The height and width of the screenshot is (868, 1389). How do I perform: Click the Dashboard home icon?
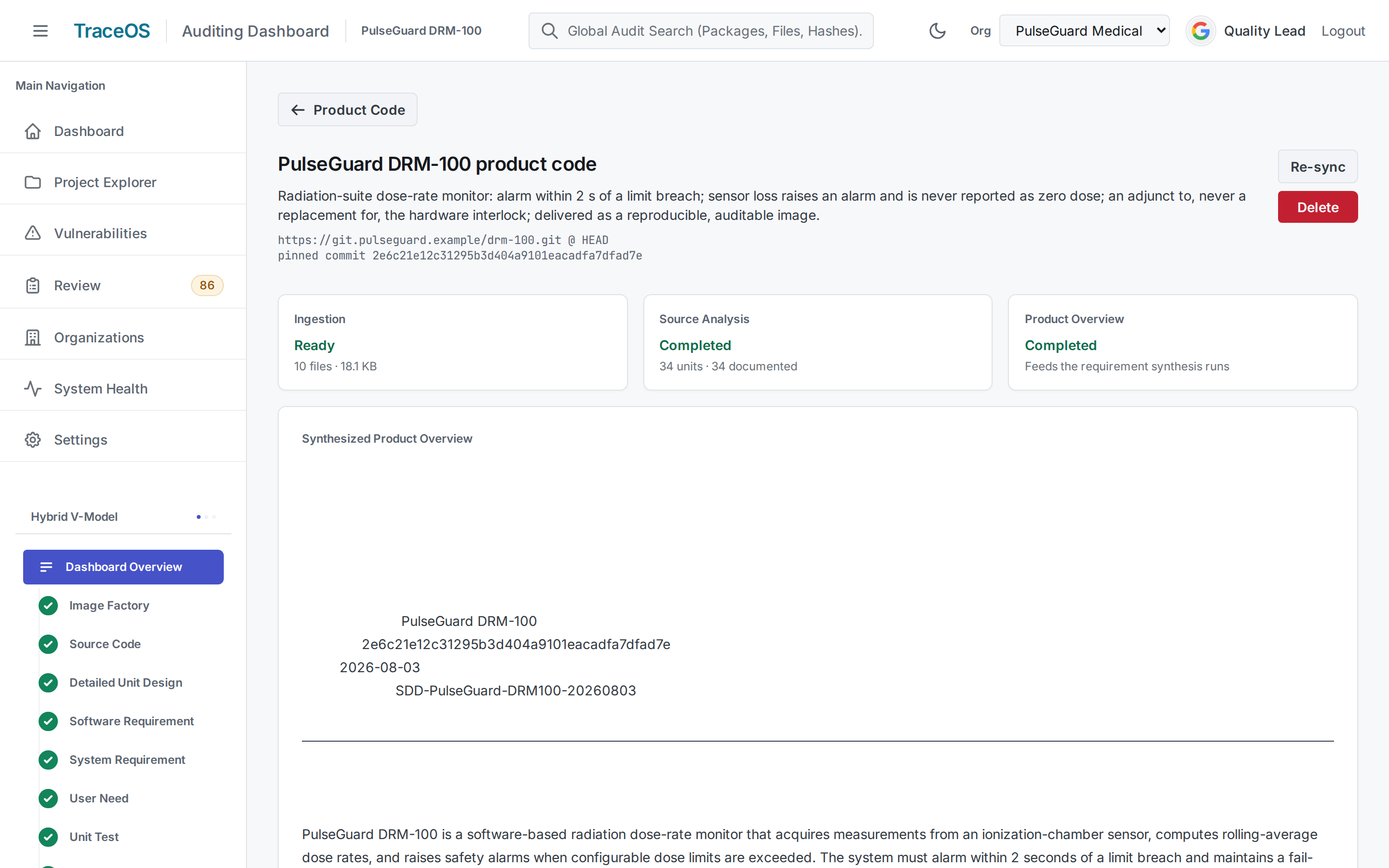click(33, 132)
